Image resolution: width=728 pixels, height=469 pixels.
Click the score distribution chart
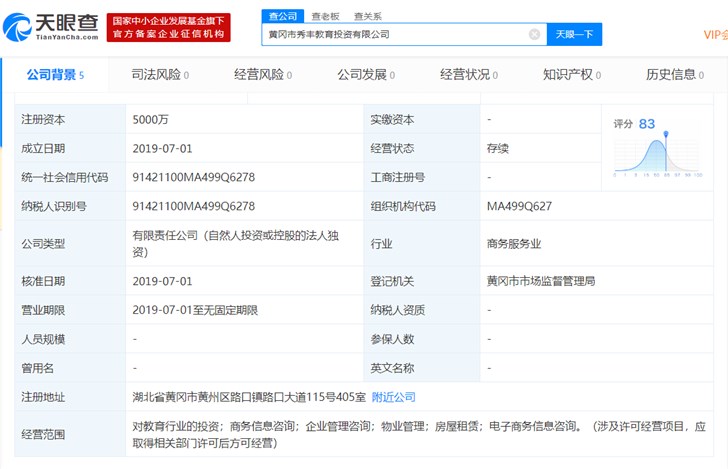point(657,156)
